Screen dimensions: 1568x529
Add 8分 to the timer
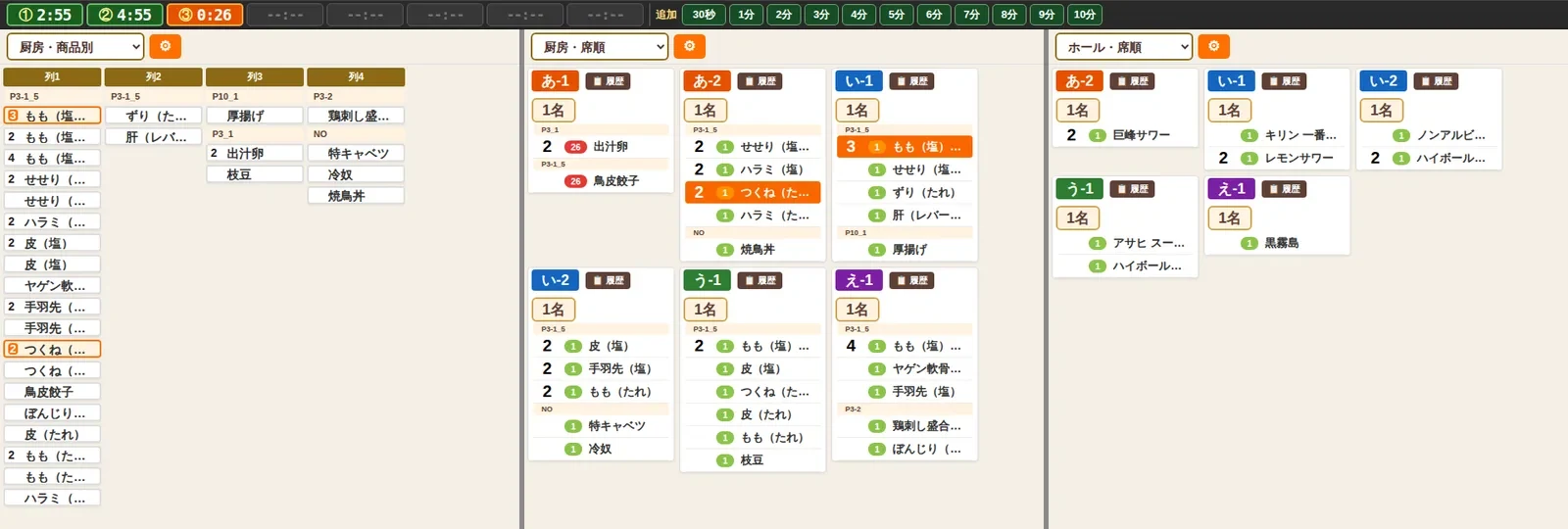(1009, 15)
